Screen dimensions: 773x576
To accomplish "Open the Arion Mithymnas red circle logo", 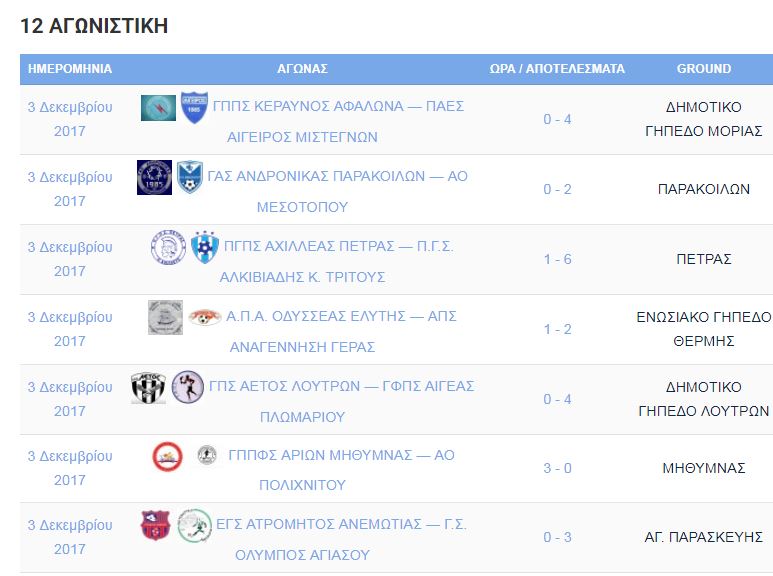I will click(x=168, y=456).
